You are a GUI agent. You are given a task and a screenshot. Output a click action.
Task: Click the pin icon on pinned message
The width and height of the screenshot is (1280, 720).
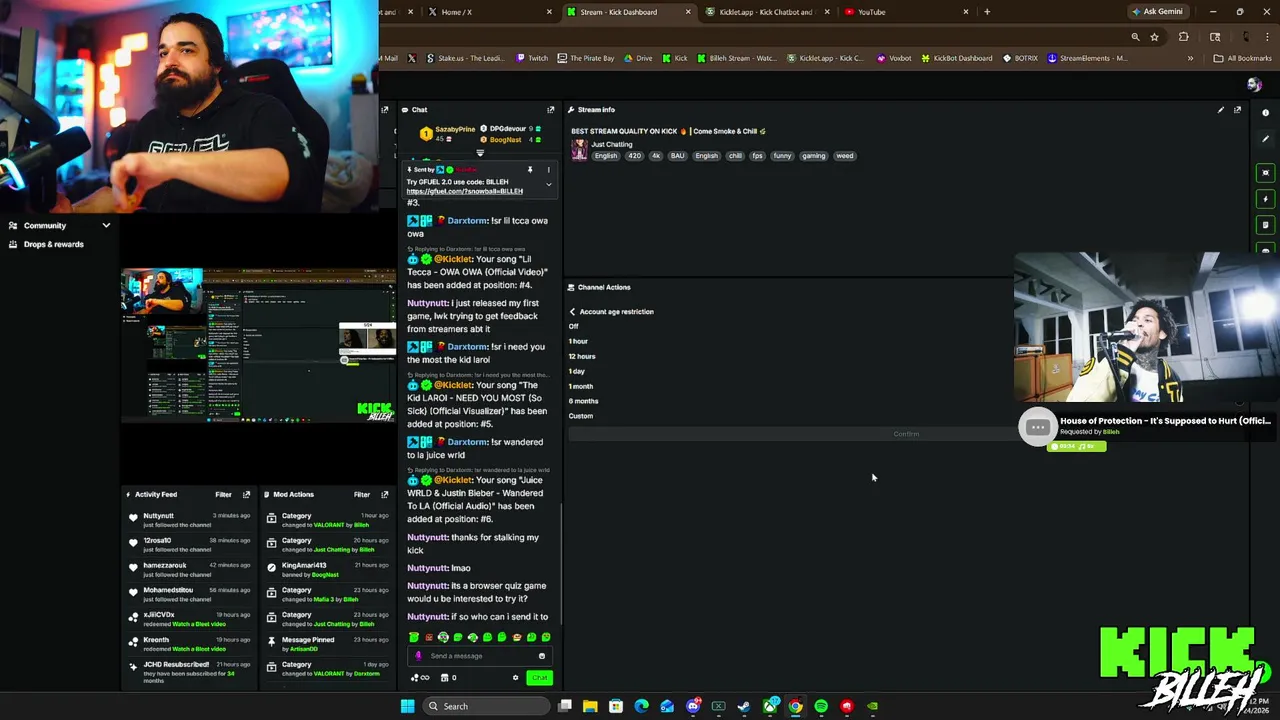(530, 170)
